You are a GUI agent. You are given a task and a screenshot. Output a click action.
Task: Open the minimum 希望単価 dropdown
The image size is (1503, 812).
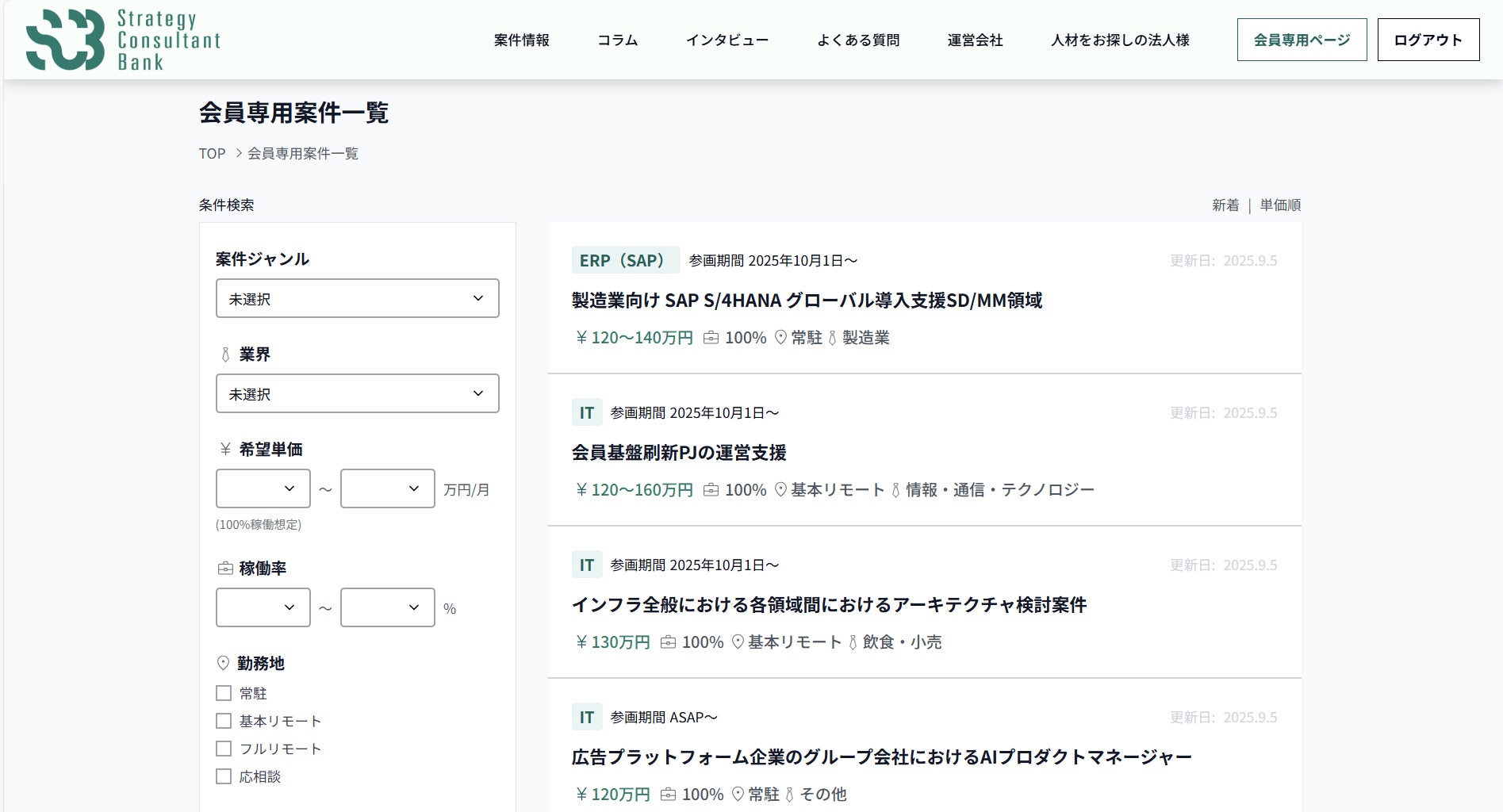263,488
